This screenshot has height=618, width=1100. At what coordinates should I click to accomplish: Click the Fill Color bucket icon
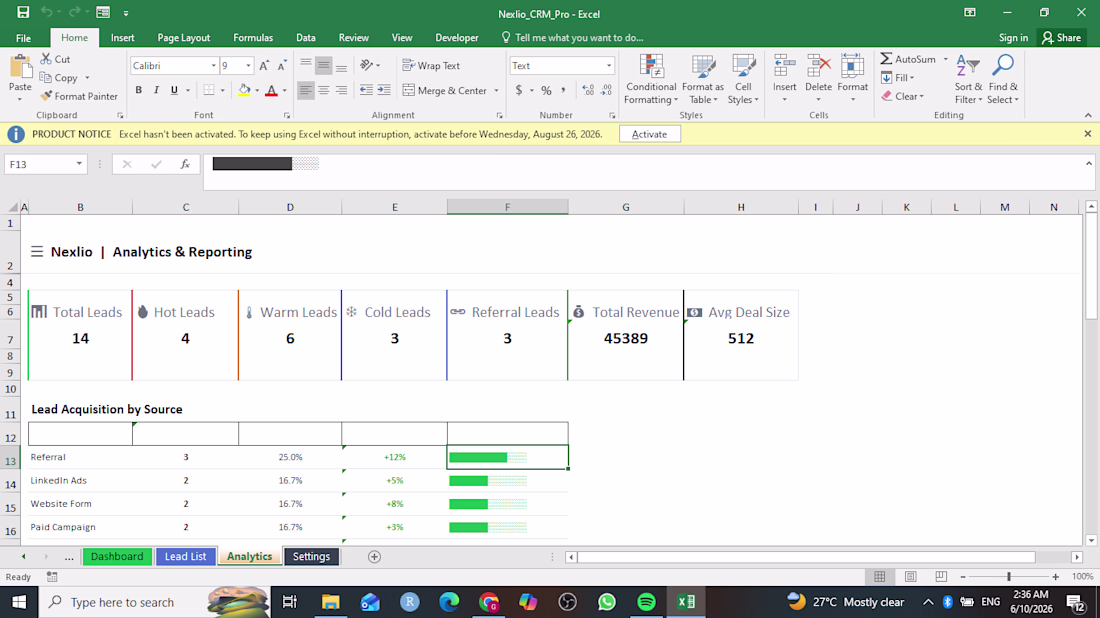click(244, 90)
